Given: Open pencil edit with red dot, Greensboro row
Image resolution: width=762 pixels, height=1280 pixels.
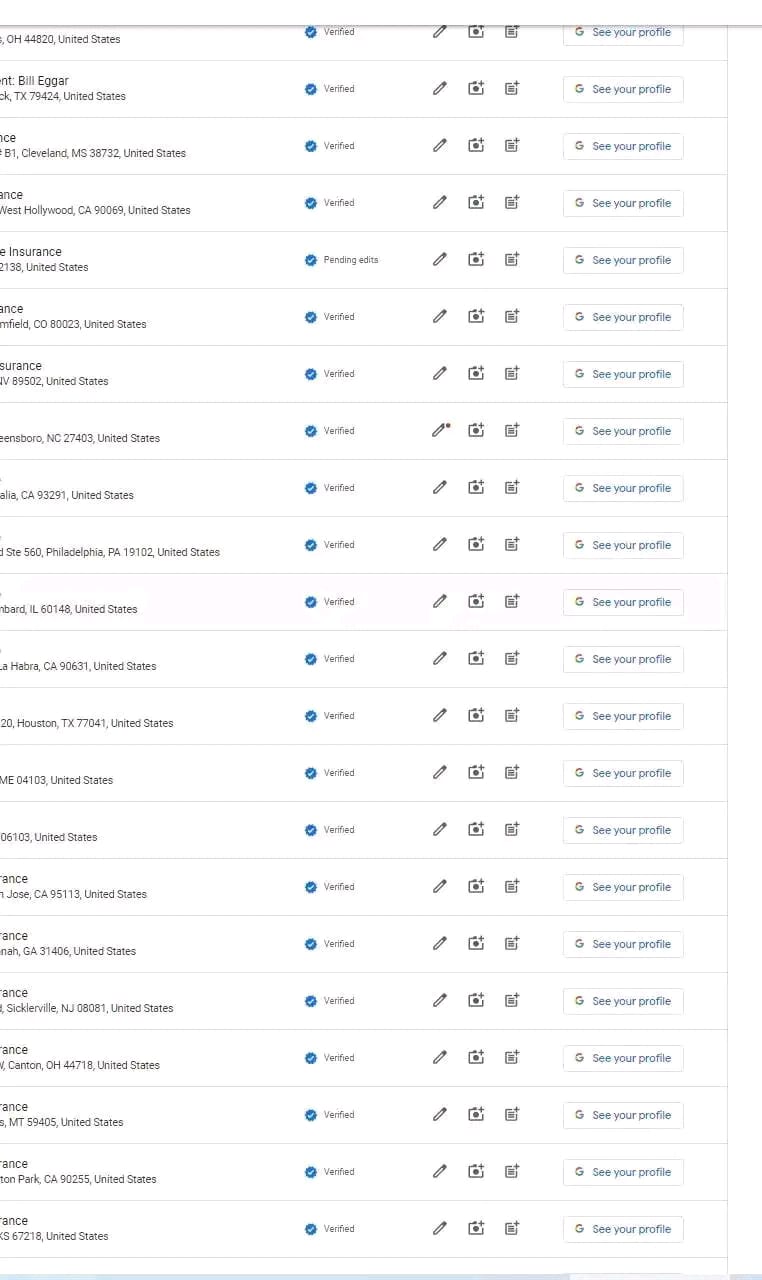Looking at the screenshot, I should [440, 431].
